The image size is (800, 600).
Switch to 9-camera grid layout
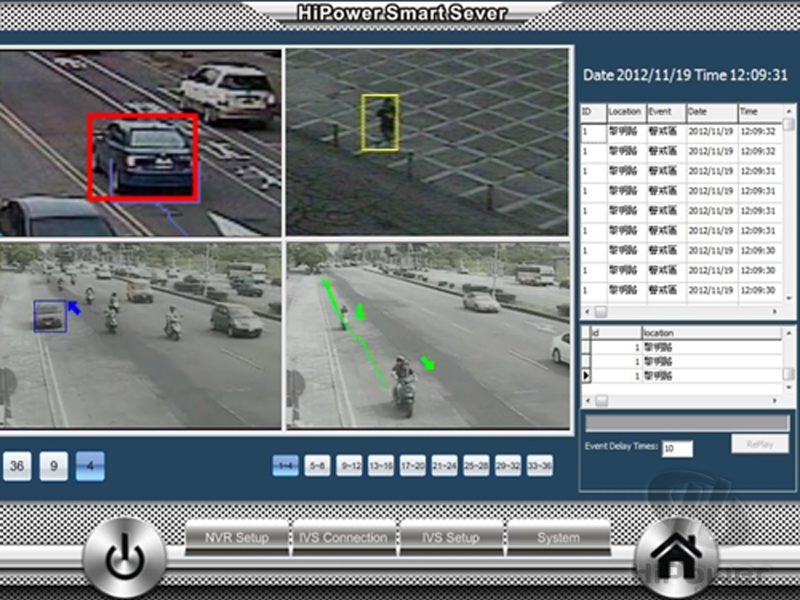point(54,466)
